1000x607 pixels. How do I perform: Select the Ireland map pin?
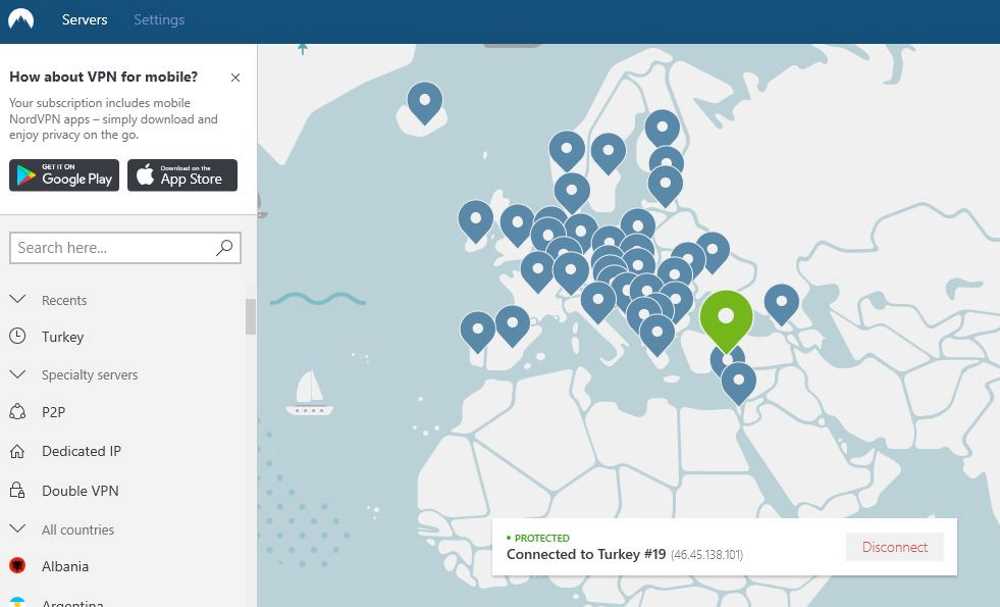coord(476,221)
